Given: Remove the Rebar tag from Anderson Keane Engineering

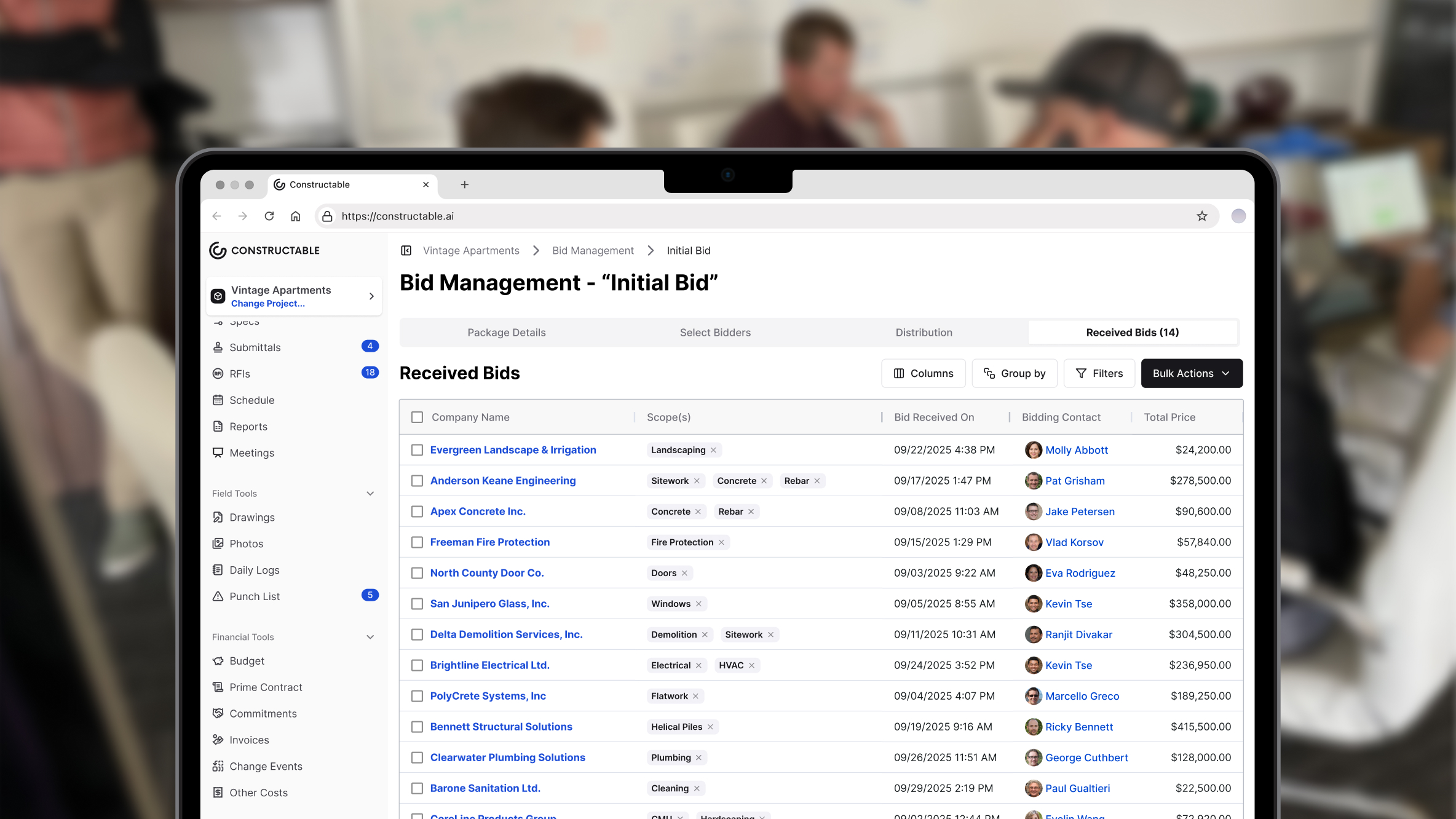Looking at the screenshot, I should coord(817,481).
